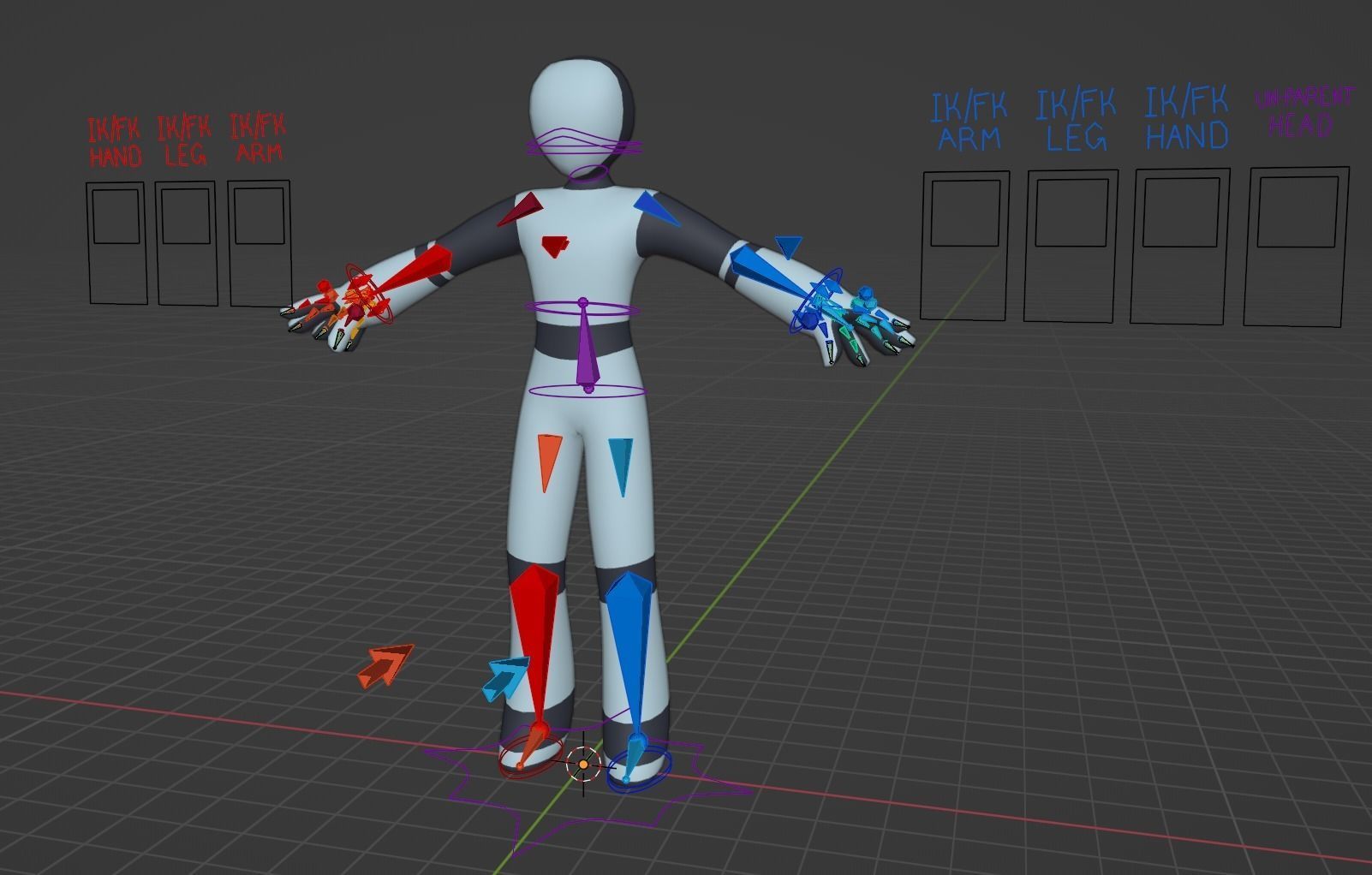Click slider handle under blue IK/FK ARM
Screen dimensions: 1372x875
point(966,211)
